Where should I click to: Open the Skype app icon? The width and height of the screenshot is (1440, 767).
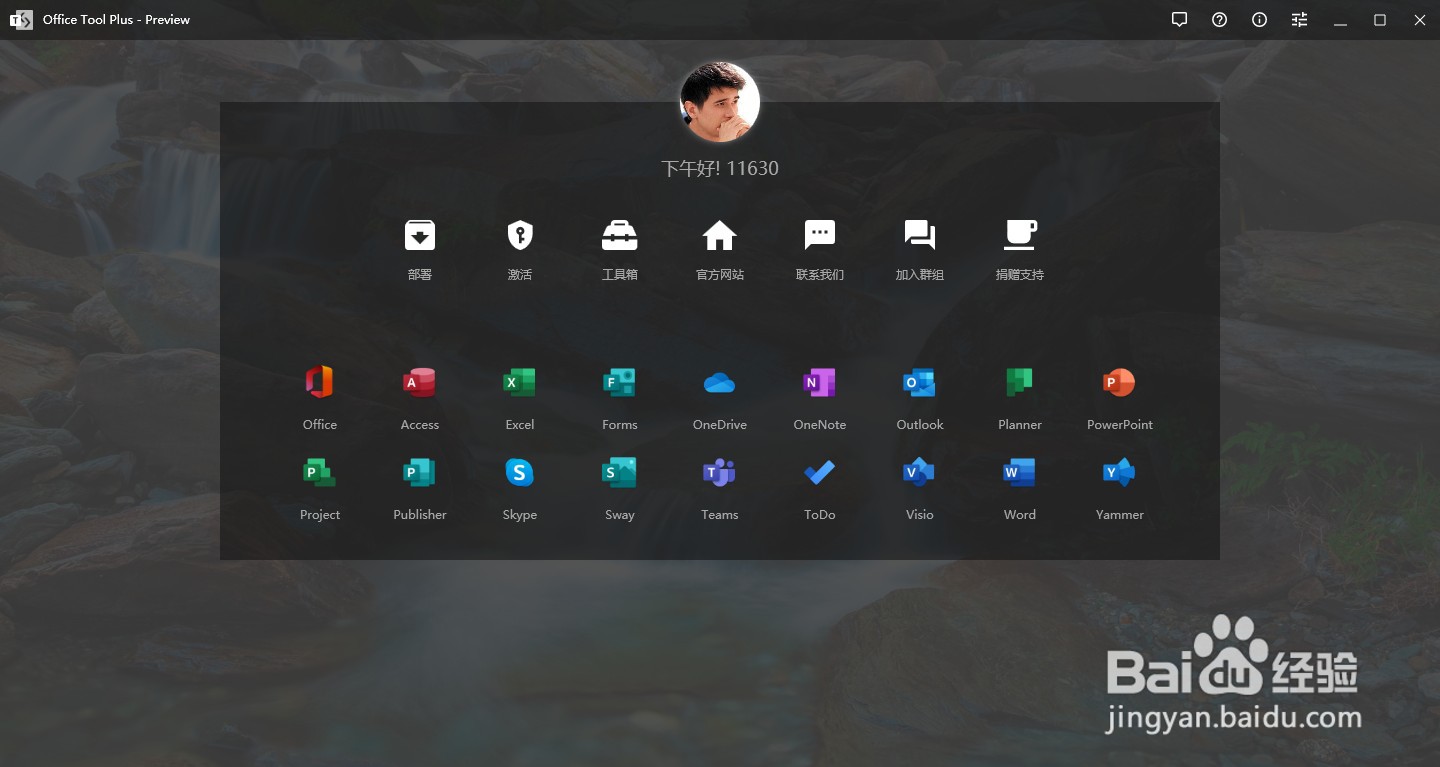click(x=520, y=472)
